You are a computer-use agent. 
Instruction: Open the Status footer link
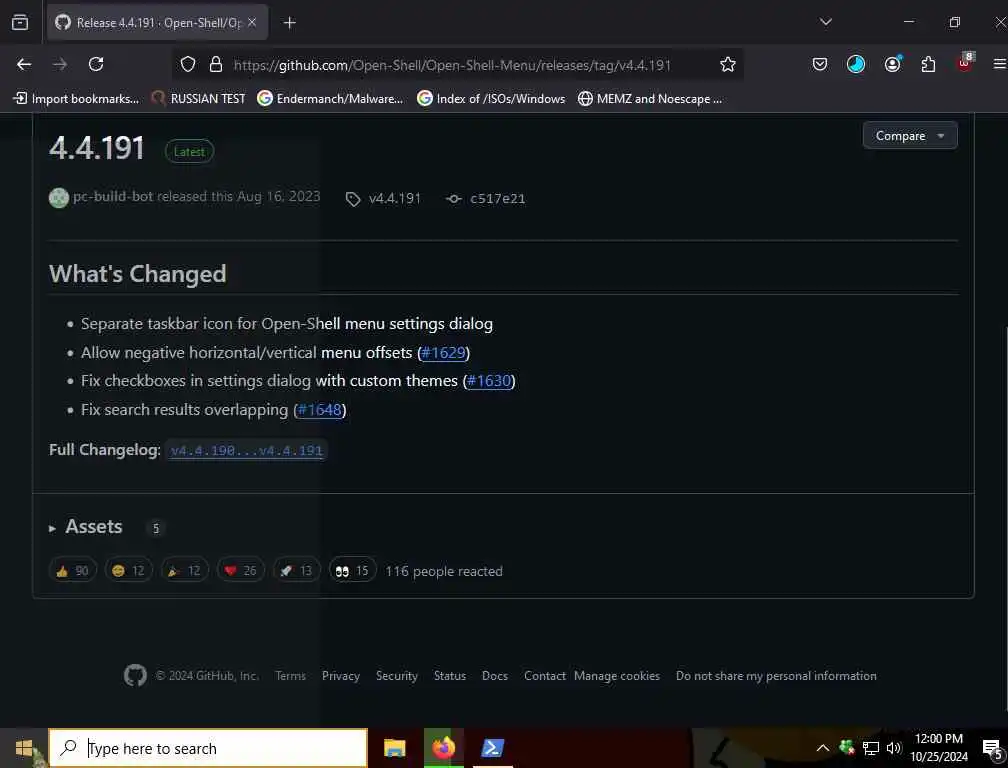(450, 676)
